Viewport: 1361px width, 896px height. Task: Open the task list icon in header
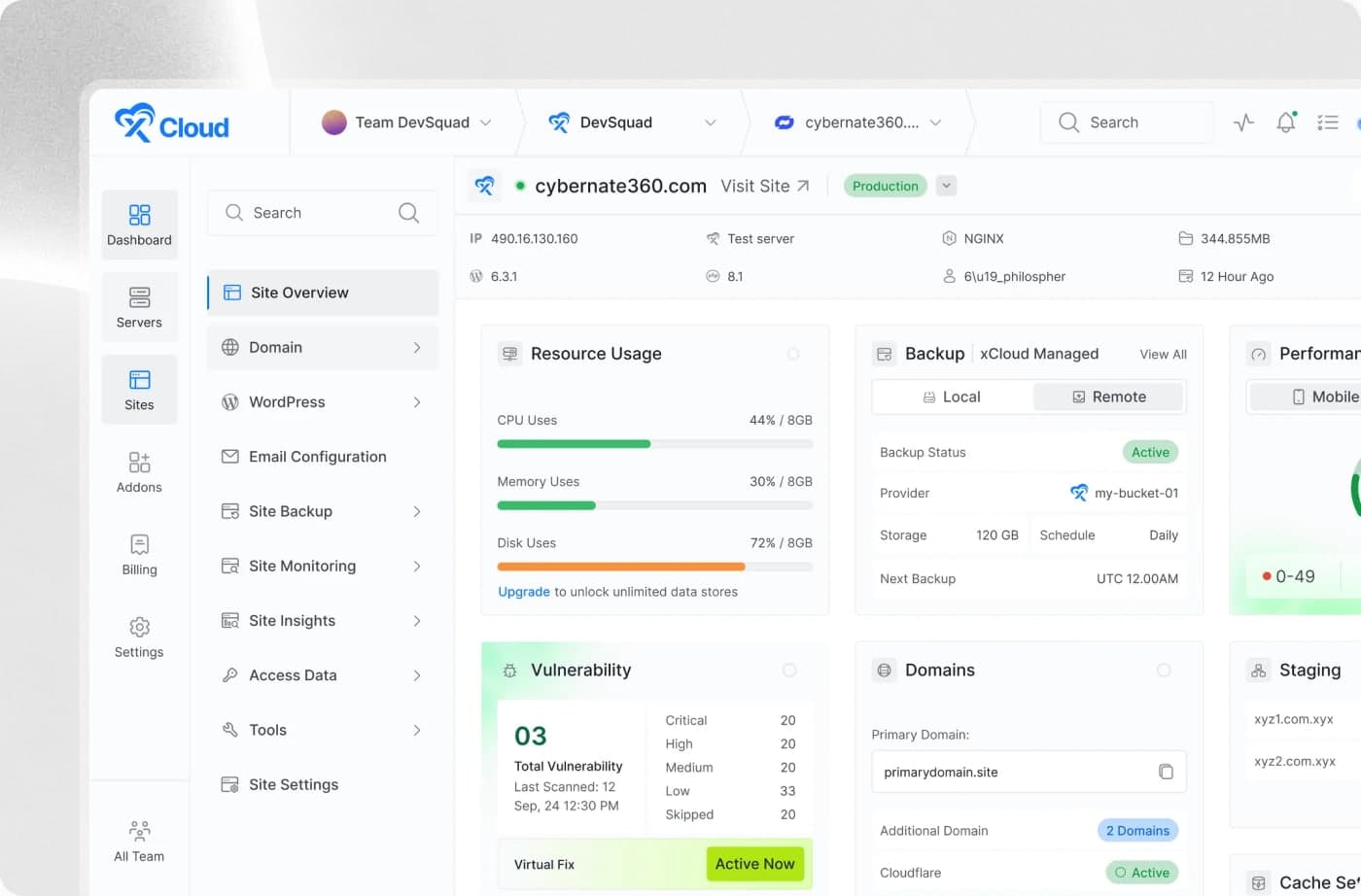pyautogui.click(x=1328, y=122)
